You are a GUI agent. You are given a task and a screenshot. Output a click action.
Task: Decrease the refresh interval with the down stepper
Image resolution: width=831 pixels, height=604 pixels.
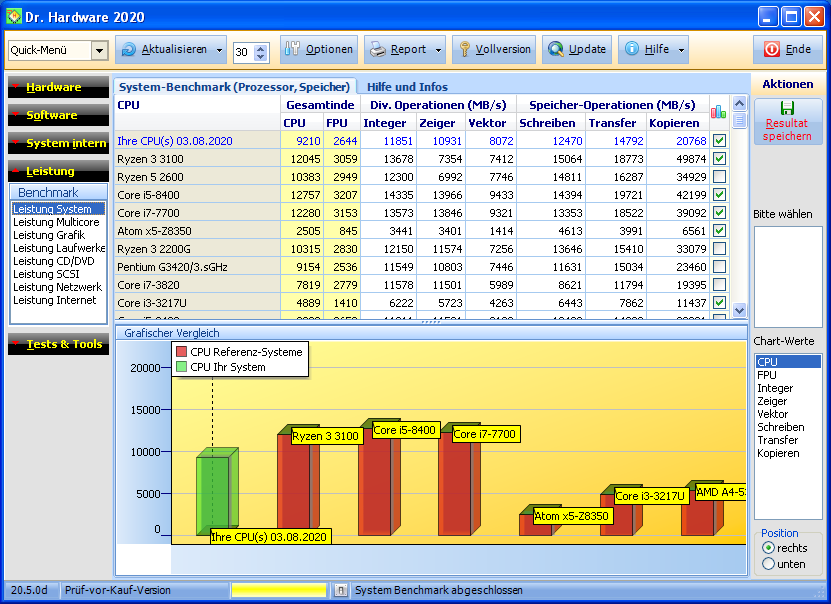click(260, 57)
